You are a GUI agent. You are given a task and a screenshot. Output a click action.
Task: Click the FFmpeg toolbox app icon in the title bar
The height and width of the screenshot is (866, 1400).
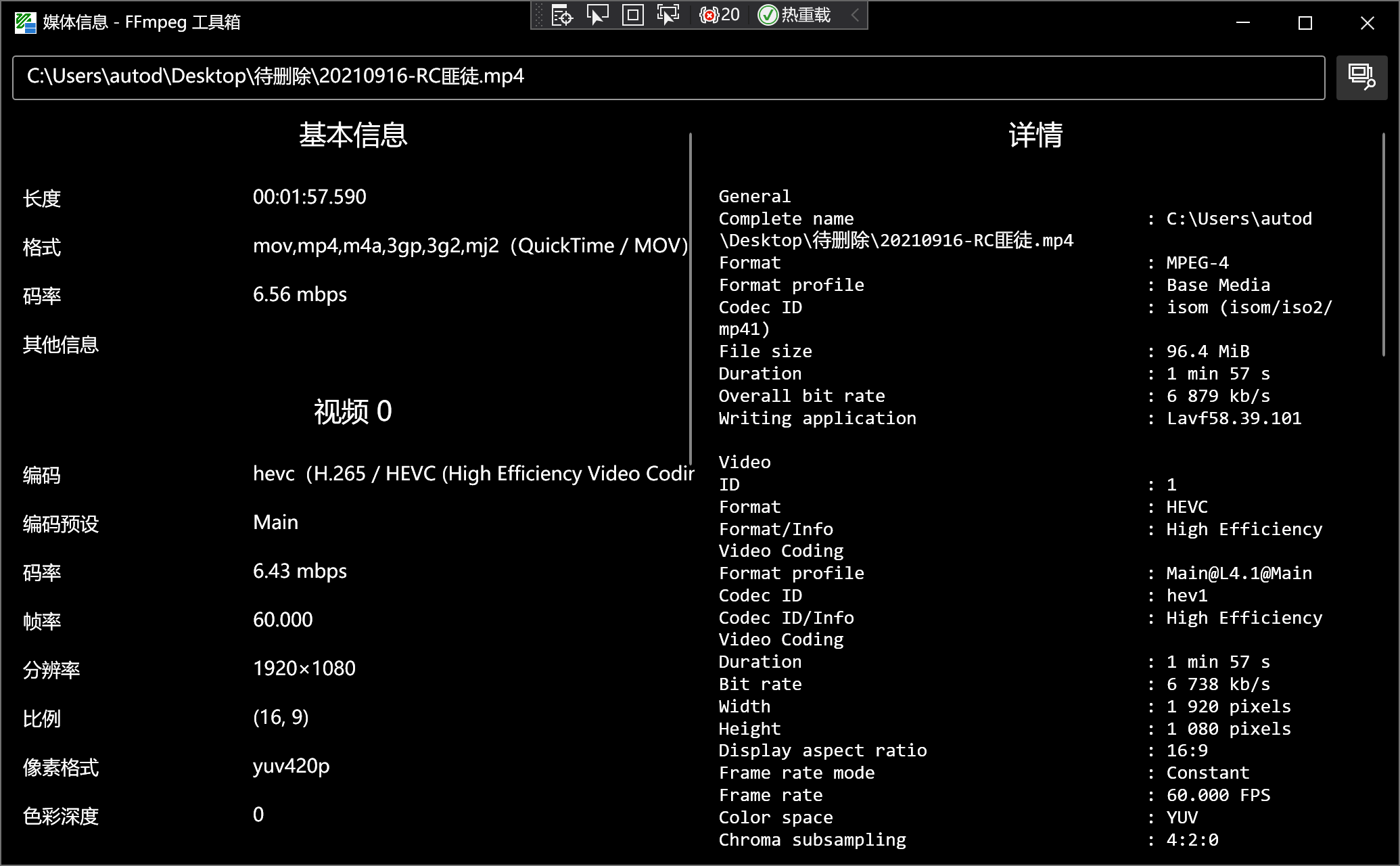25,22
